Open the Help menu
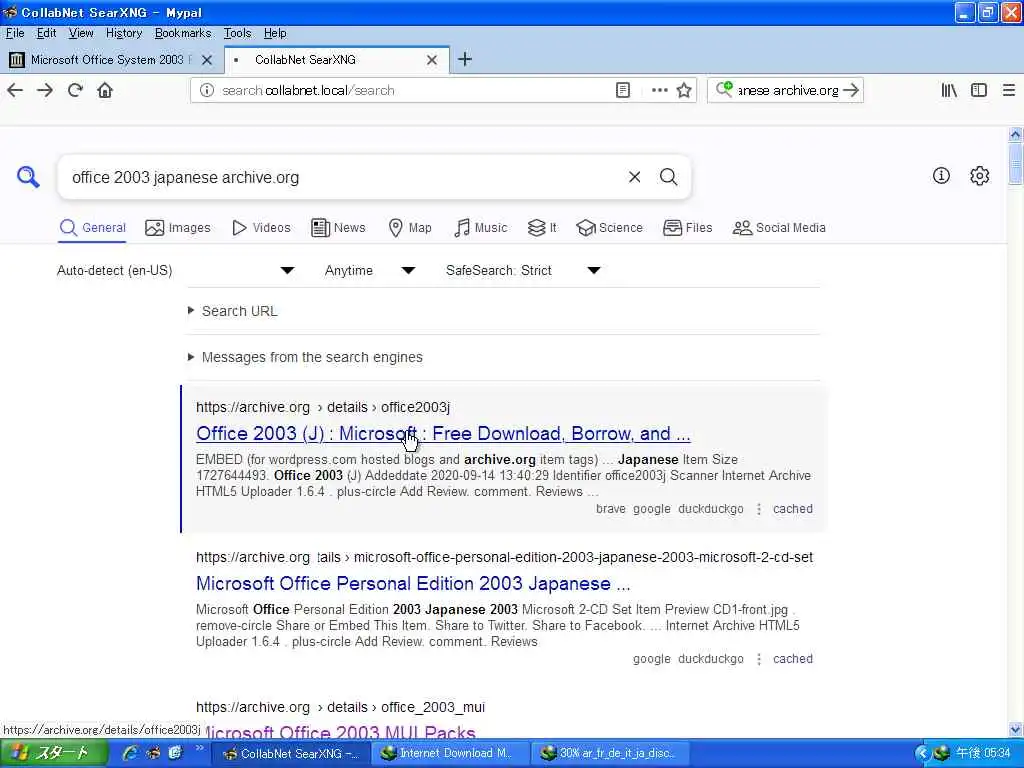The image size is (1024, 768). (275, 33)
